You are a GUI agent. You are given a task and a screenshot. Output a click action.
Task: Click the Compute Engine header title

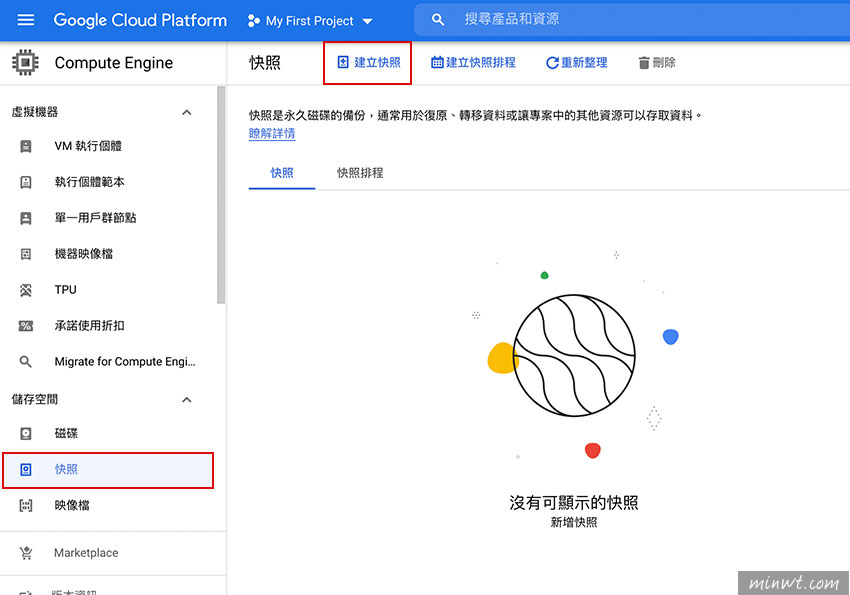114,63
